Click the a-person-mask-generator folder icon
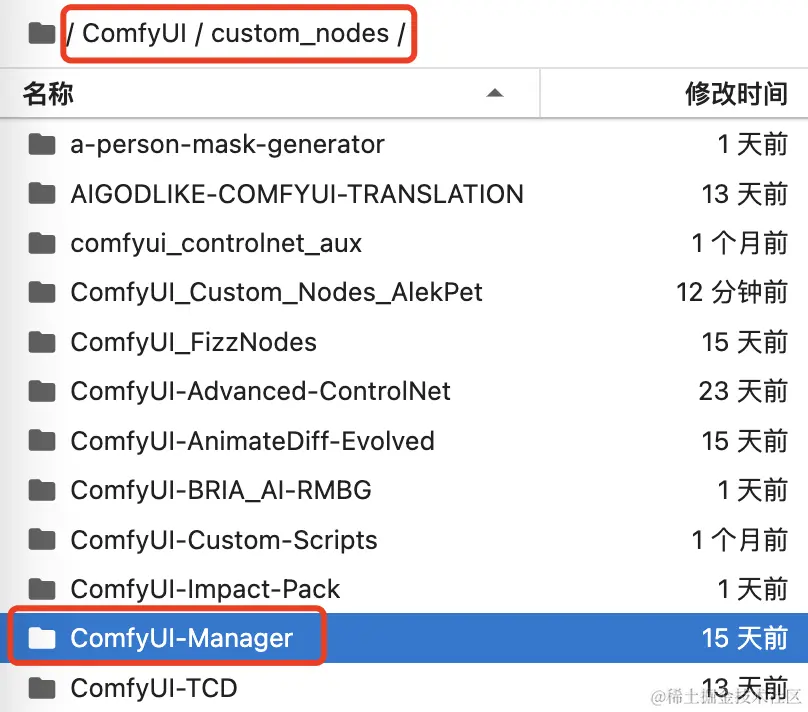Image resolution: width=808 pixels, height=712 pixels. (x=42, y=144)
